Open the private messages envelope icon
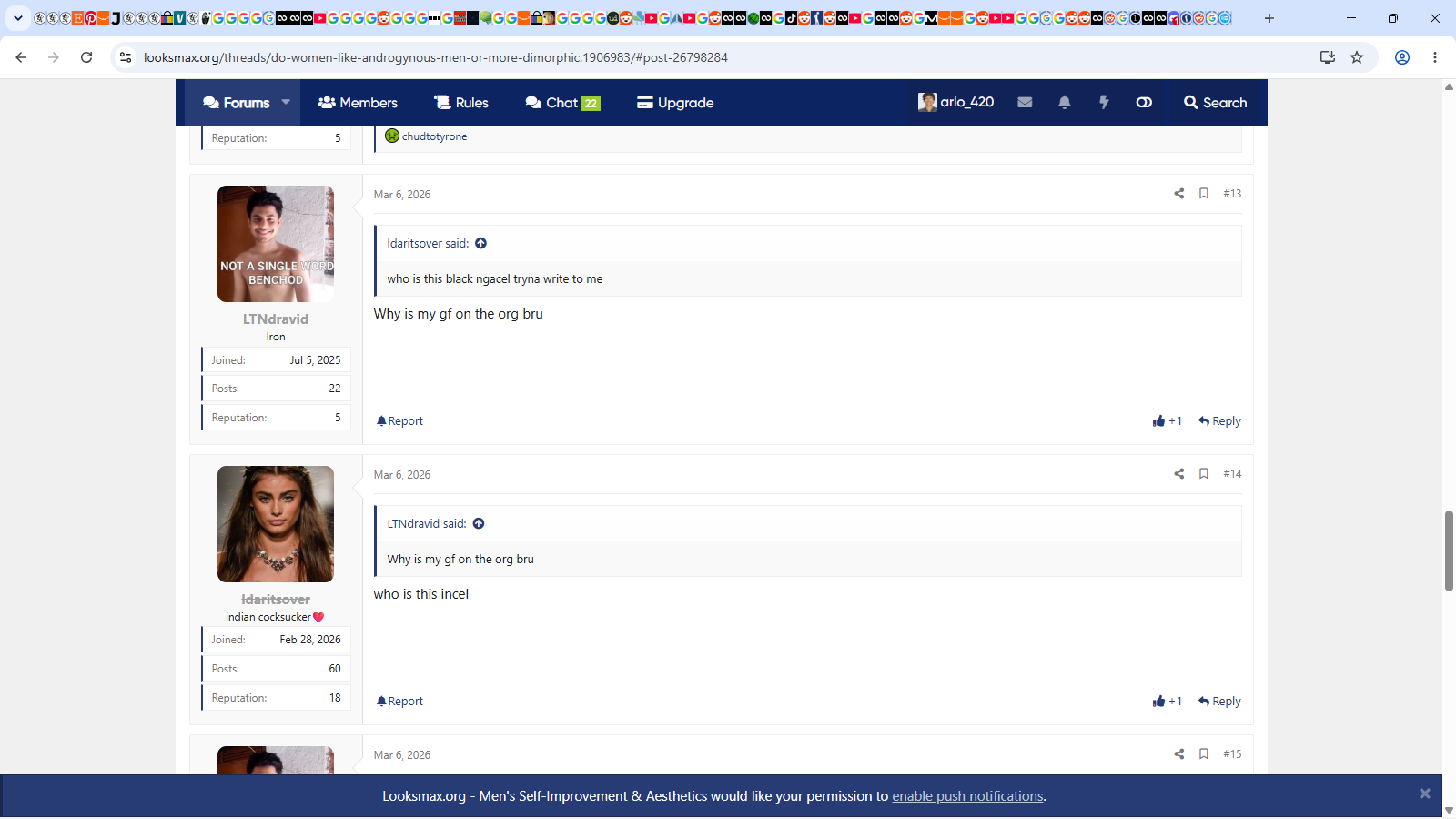The height and width of the screenshot is (819, 1456). (x=1025, y=103)
